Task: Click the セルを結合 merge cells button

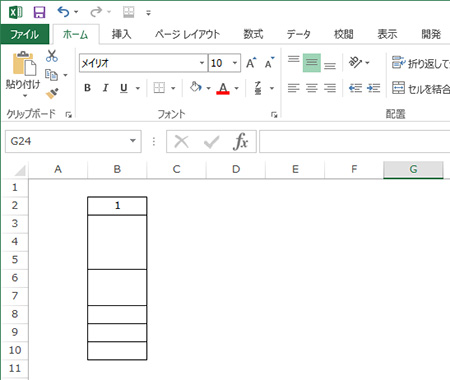Action: (x=421, y=88)
